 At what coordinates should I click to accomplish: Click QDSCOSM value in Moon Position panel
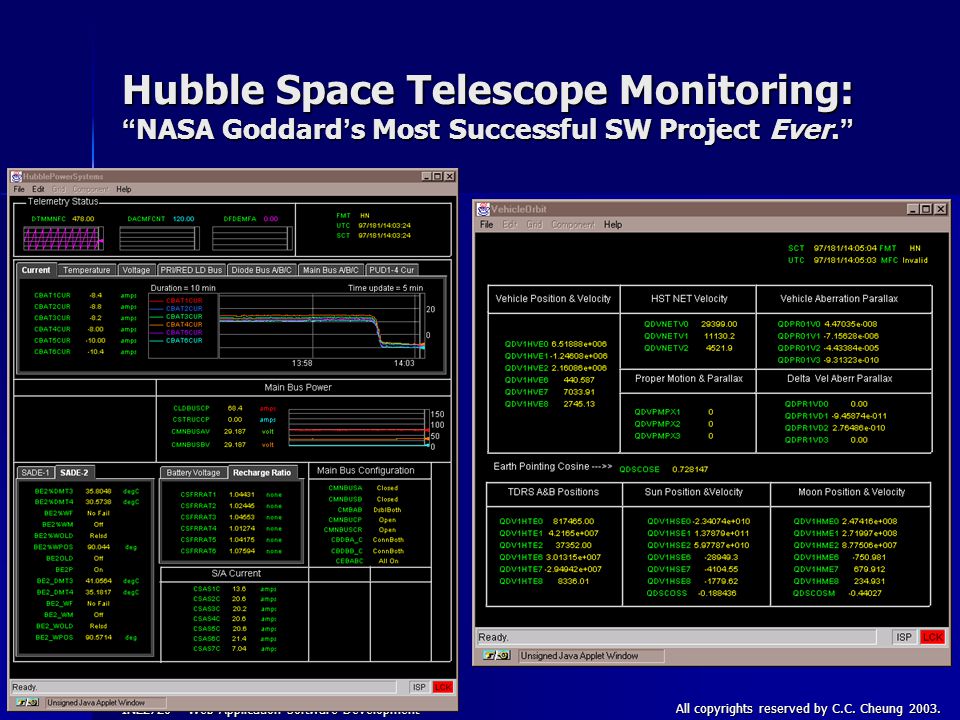(864, 593)
